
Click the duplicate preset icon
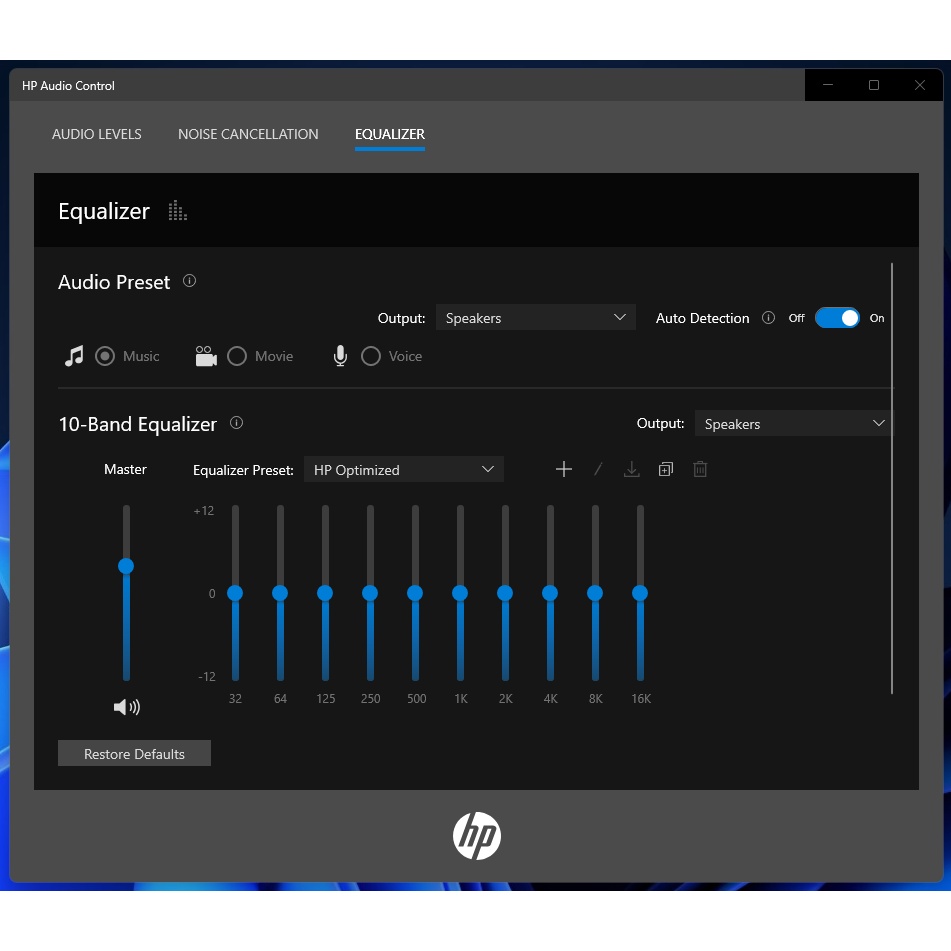coord(666,469)
